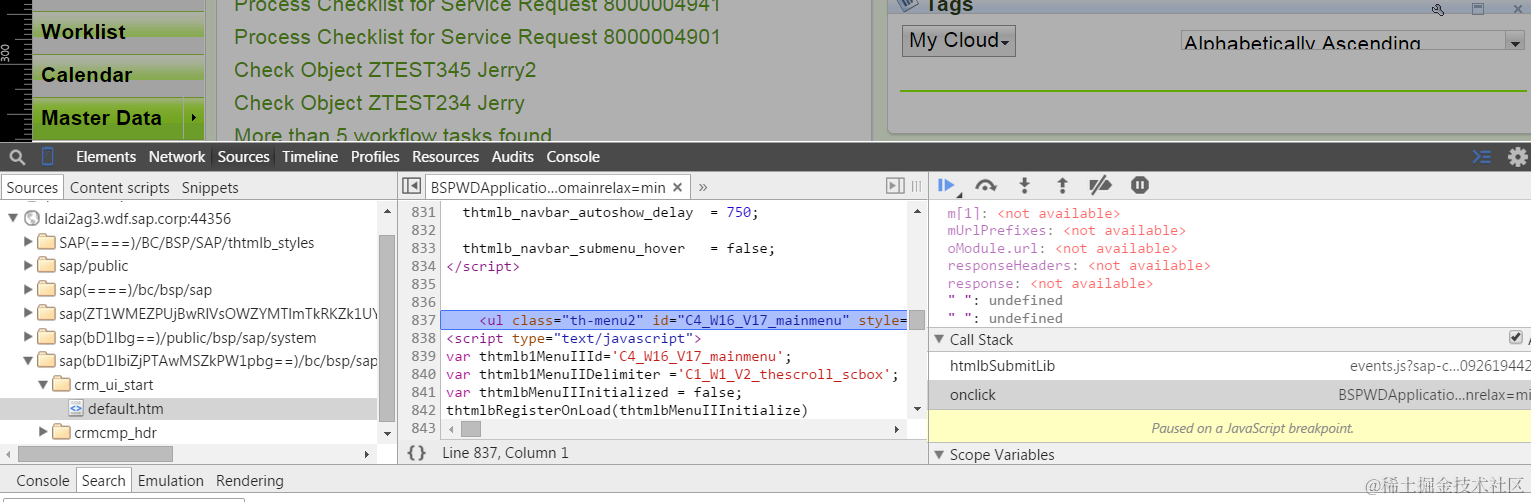Image resolution: width=1531 pixels, height=502 pixels.
Task: Click the DevTools search magnifier icon
Action: pyautogui.click(x=17, y=157)
